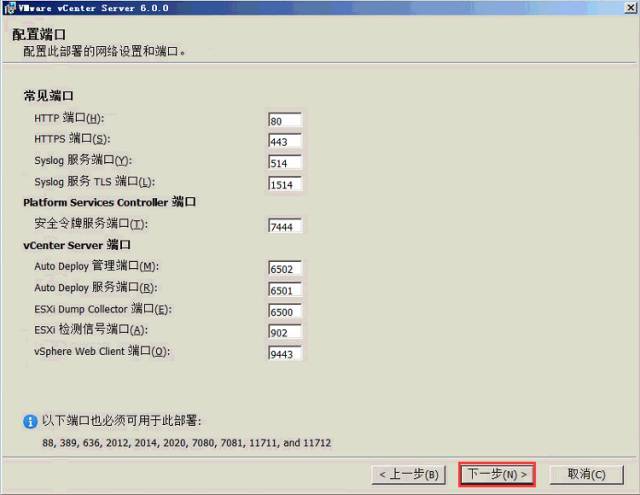Click the Auto Deploy management port field 6502
This screenshot has height=495, width=640.
point(285,269)
